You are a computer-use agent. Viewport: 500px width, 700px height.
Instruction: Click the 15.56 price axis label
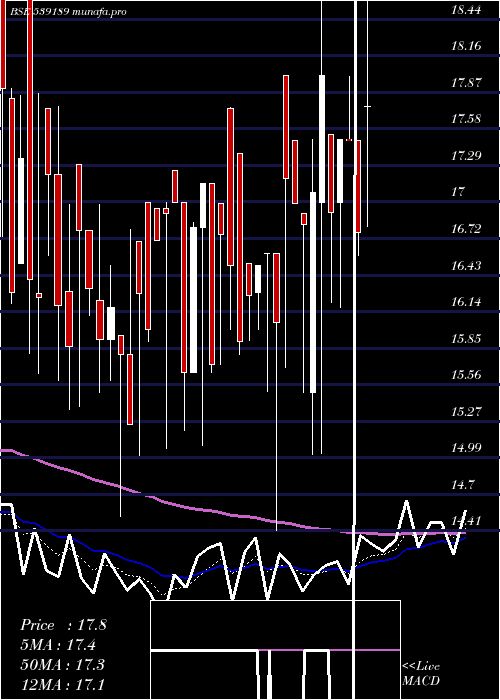tap(466, 375)
